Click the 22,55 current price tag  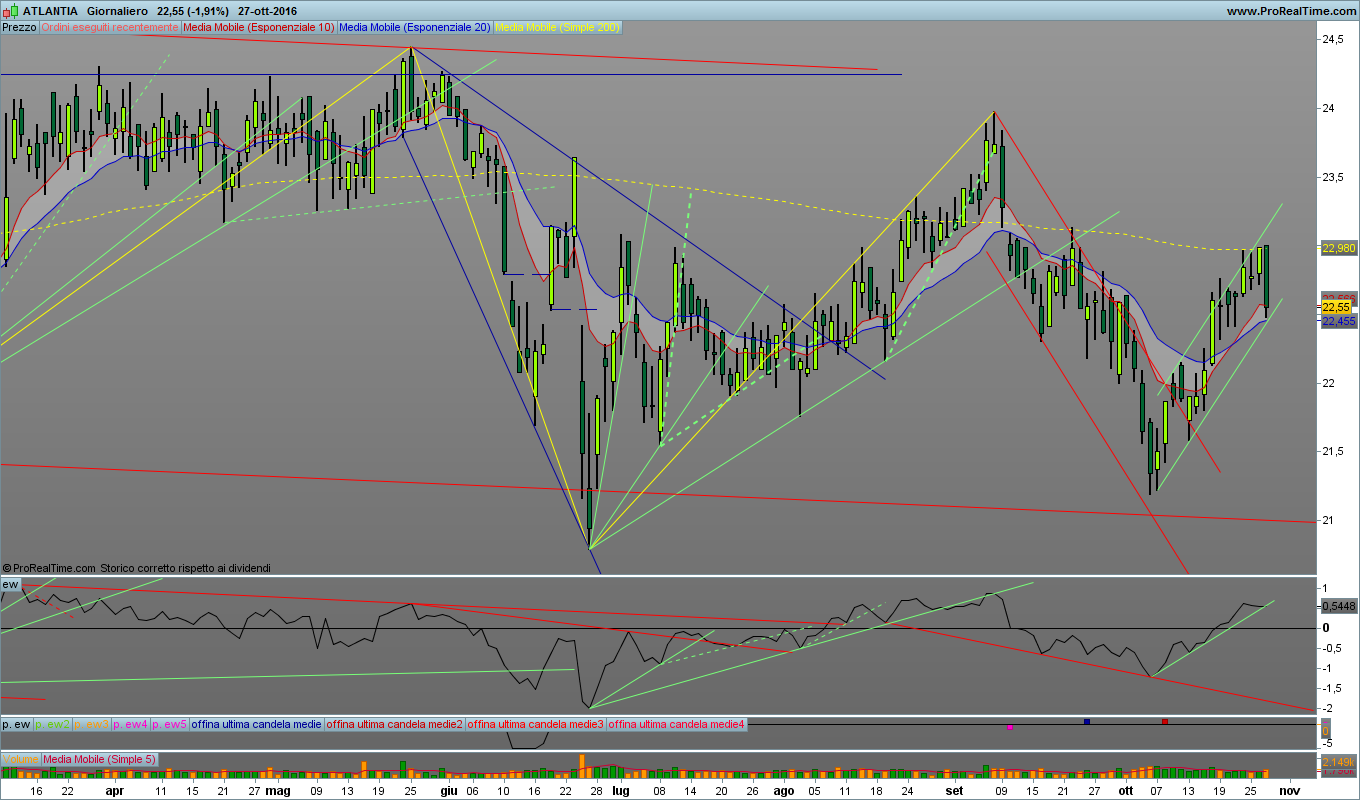coord(1336,307)
